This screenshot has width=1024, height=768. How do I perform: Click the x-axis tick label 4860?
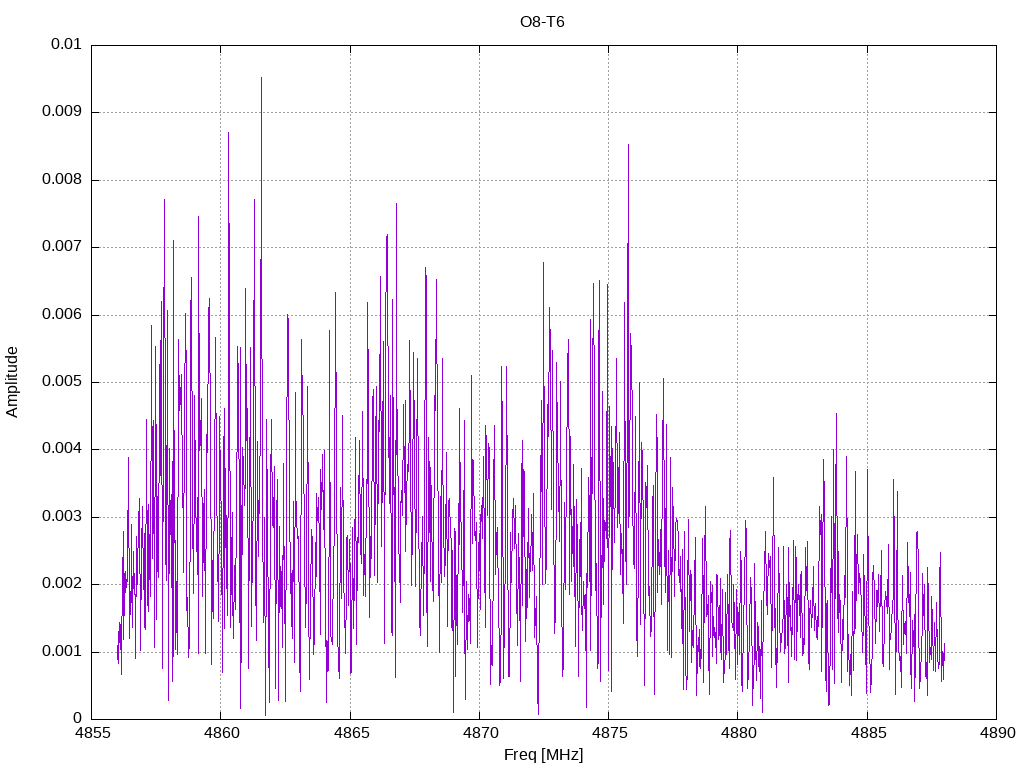pyautogui.click(x=221, y=733)
